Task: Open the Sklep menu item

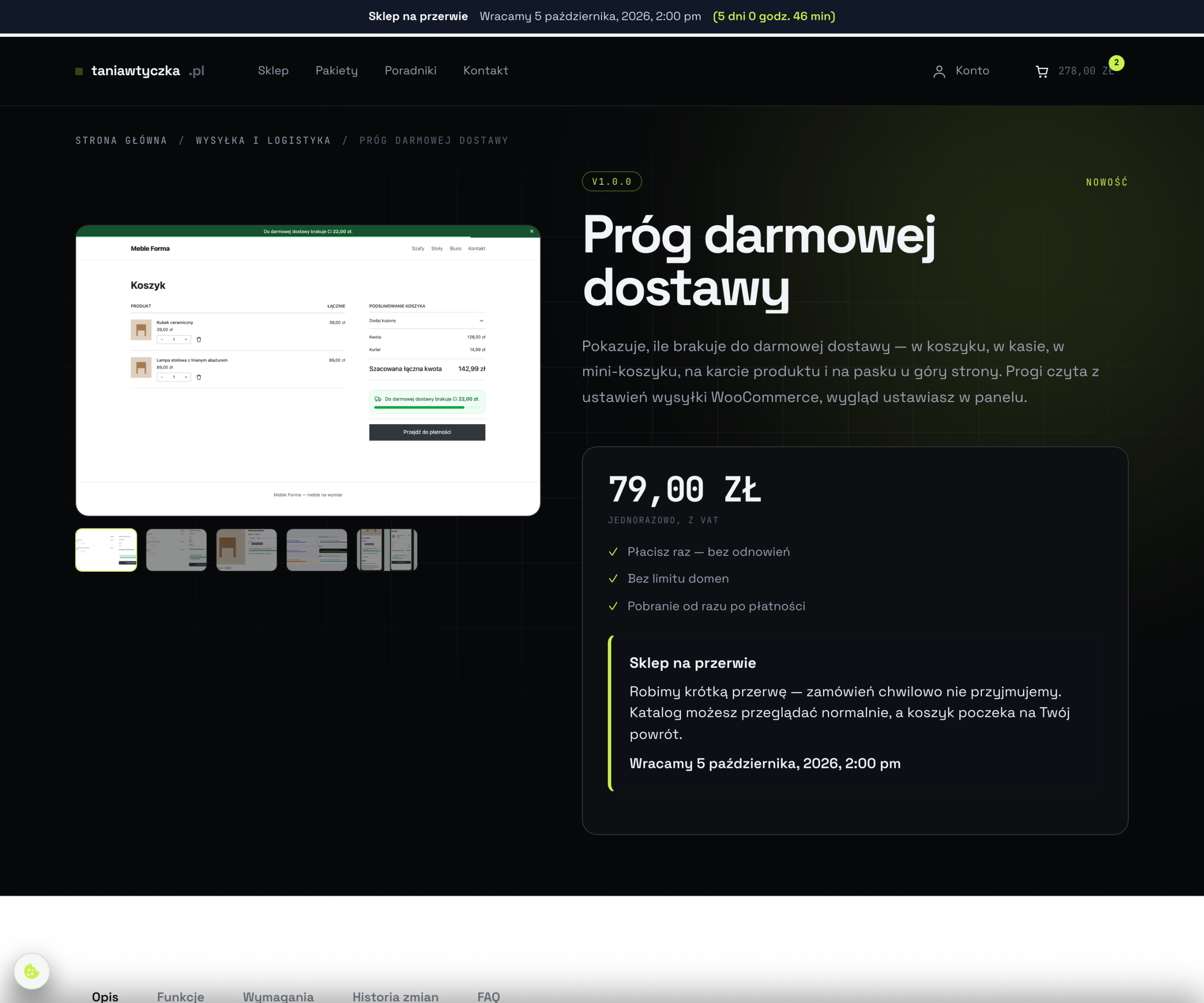Action: coord(273,71)
